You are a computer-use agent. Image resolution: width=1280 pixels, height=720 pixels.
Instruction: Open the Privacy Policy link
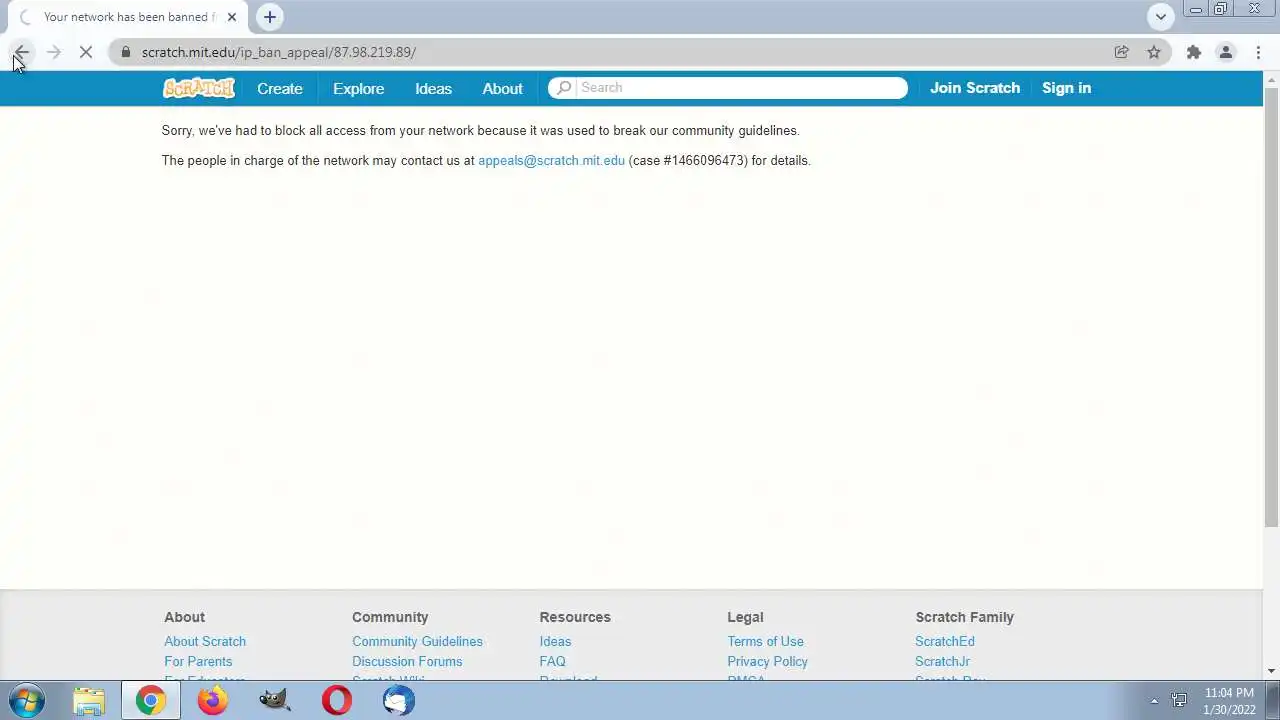767,661
